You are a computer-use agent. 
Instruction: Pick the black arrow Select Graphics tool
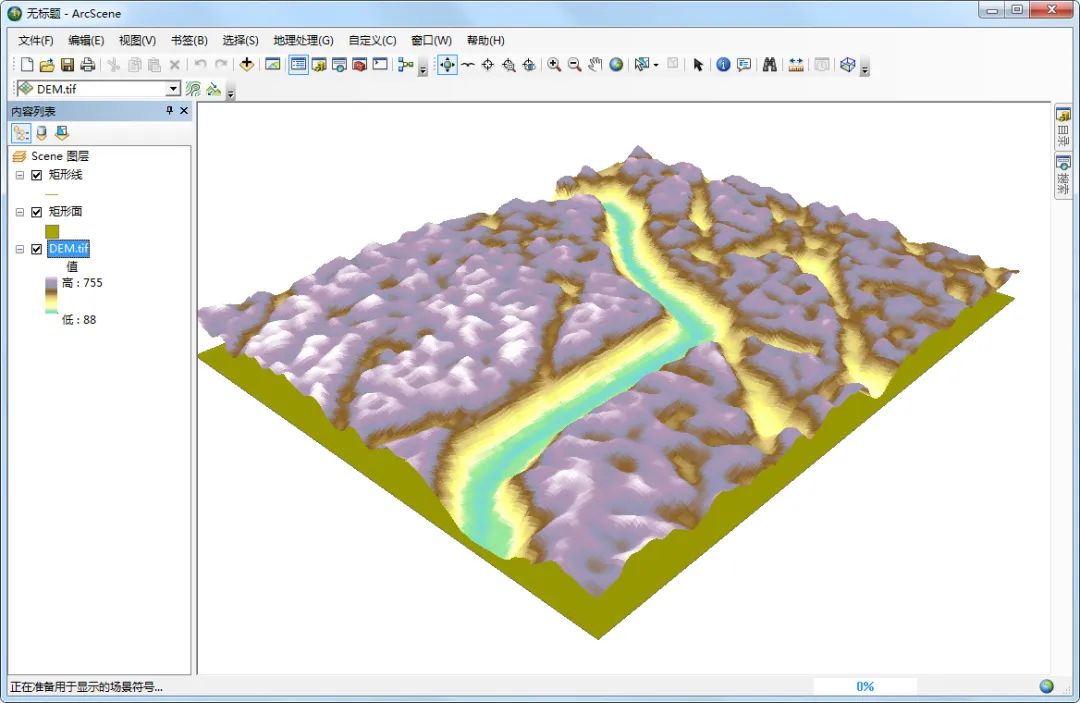pos(698,65)
